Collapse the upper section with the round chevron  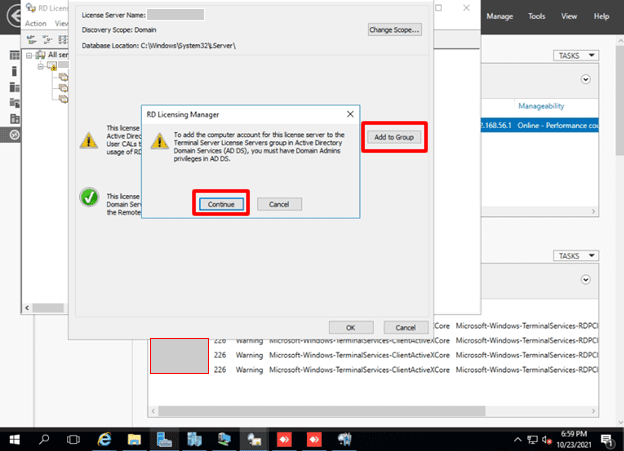[x=585, y=79]
